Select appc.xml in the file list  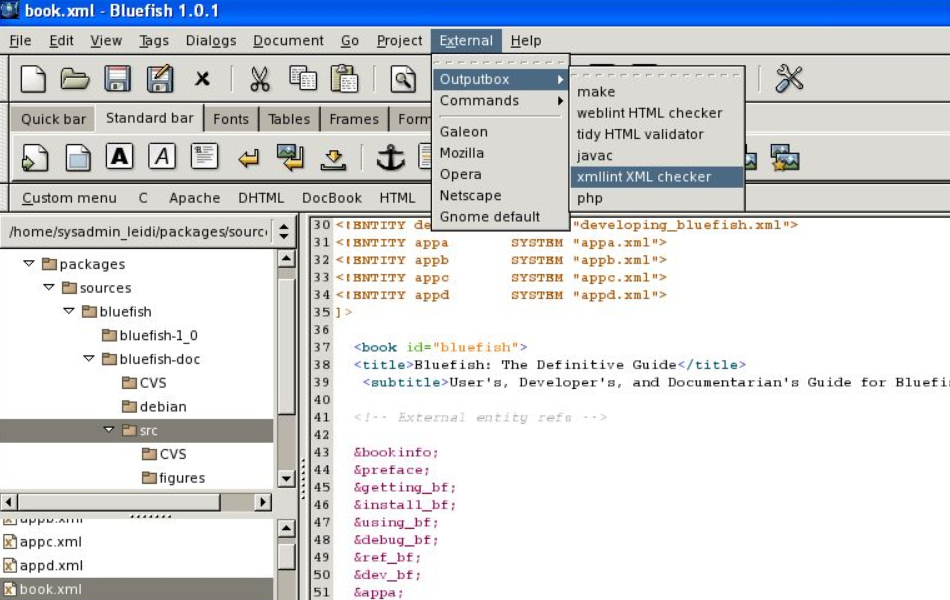click(x=42, y=542)
